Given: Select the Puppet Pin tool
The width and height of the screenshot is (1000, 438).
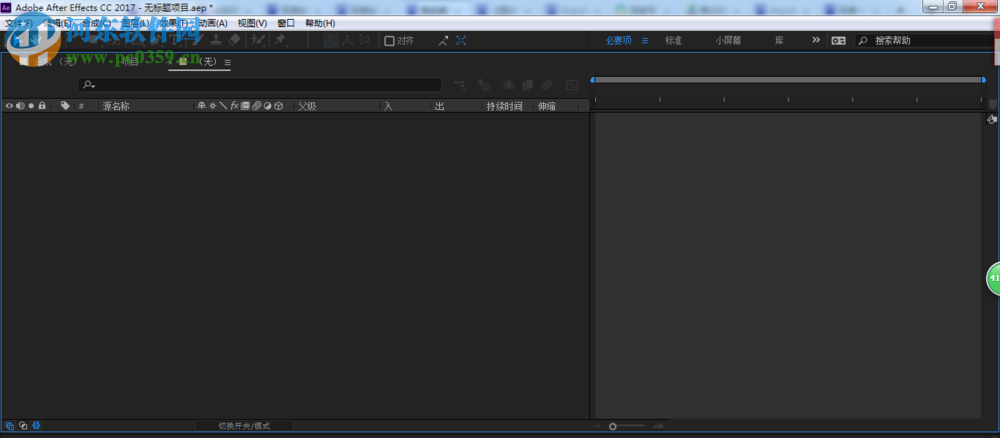Looking at the screenshot, I should 280,40.
